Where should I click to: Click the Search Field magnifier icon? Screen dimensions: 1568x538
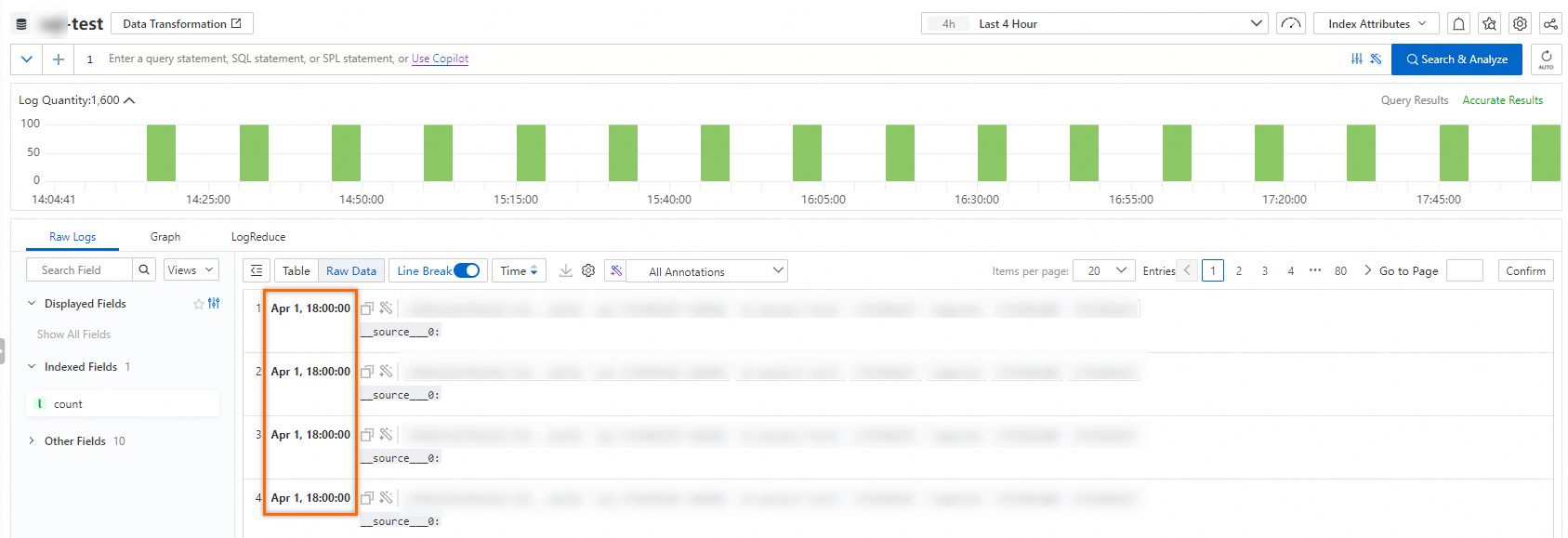tap(144, 269)
